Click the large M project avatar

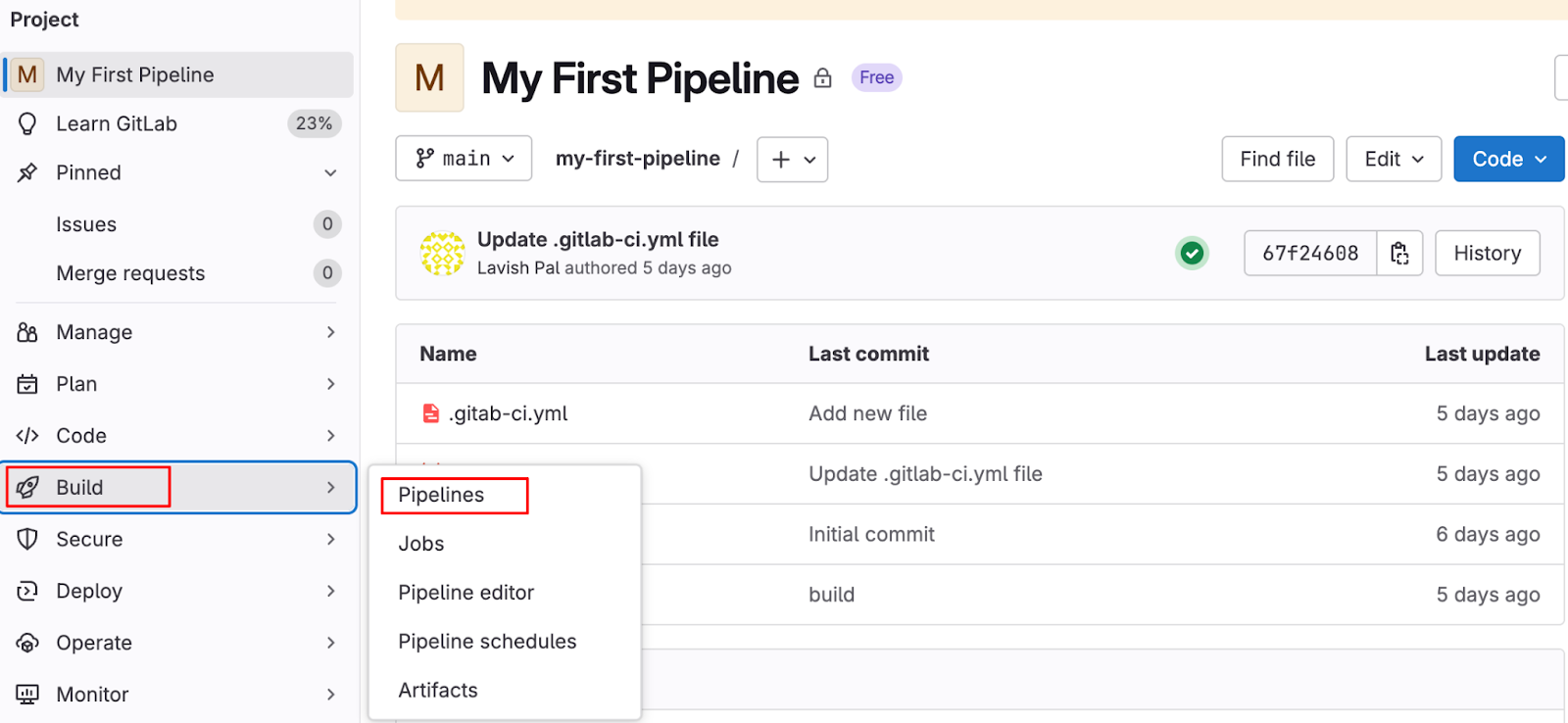click(429, 77)
